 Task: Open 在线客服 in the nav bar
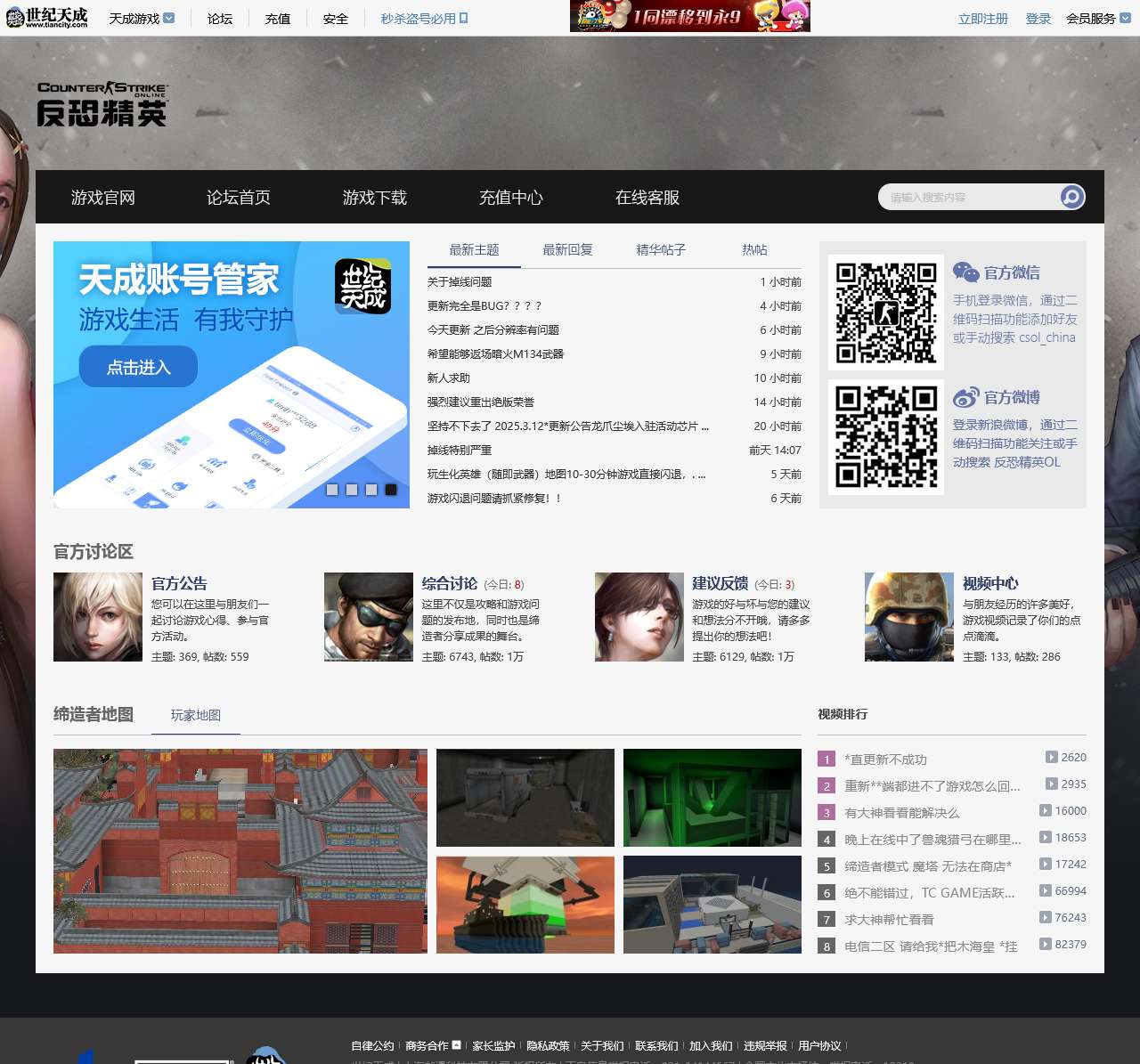(647, 198)
